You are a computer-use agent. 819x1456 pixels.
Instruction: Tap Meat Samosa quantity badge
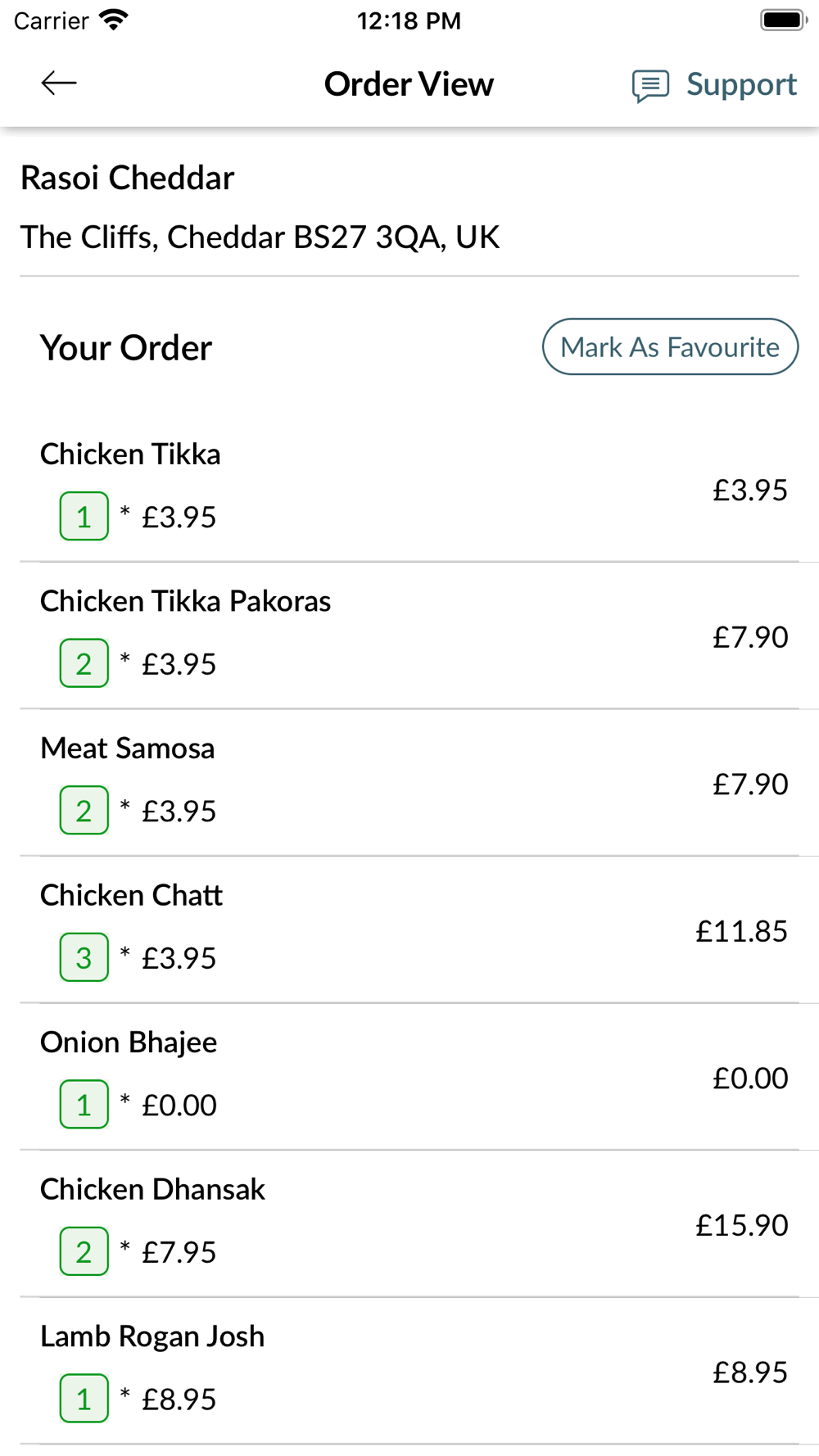pos(84,810)
